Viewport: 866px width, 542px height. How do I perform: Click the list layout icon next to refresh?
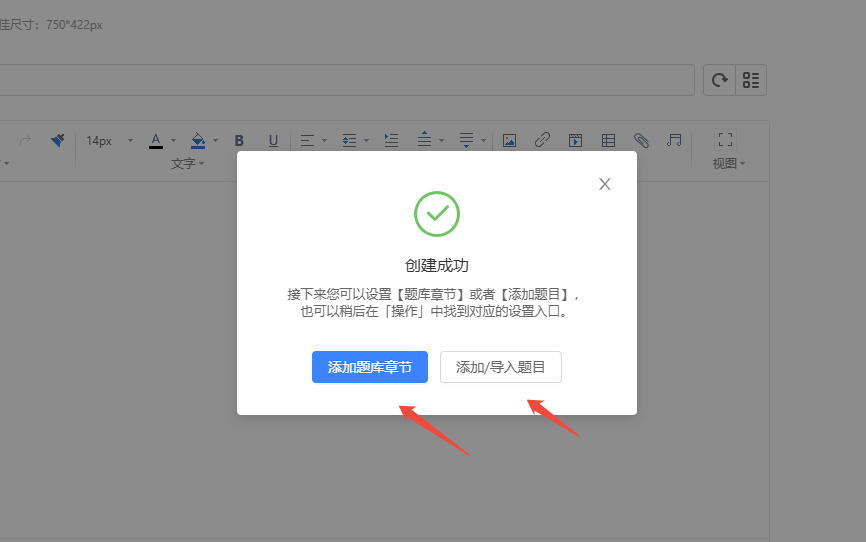(751, 80)
